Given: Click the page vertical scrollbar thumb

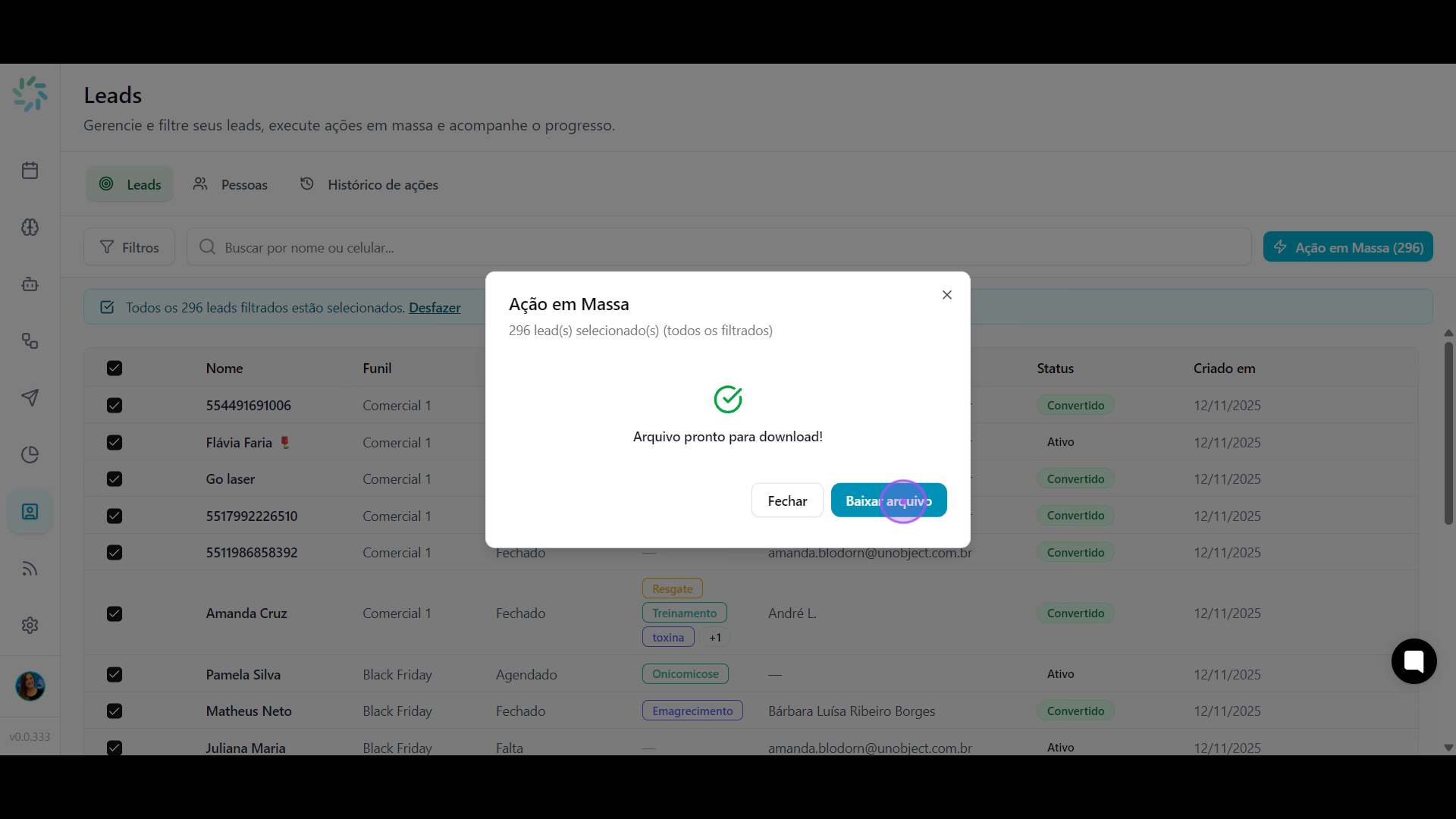Looking at the screenshot, I should [1448, 434].
